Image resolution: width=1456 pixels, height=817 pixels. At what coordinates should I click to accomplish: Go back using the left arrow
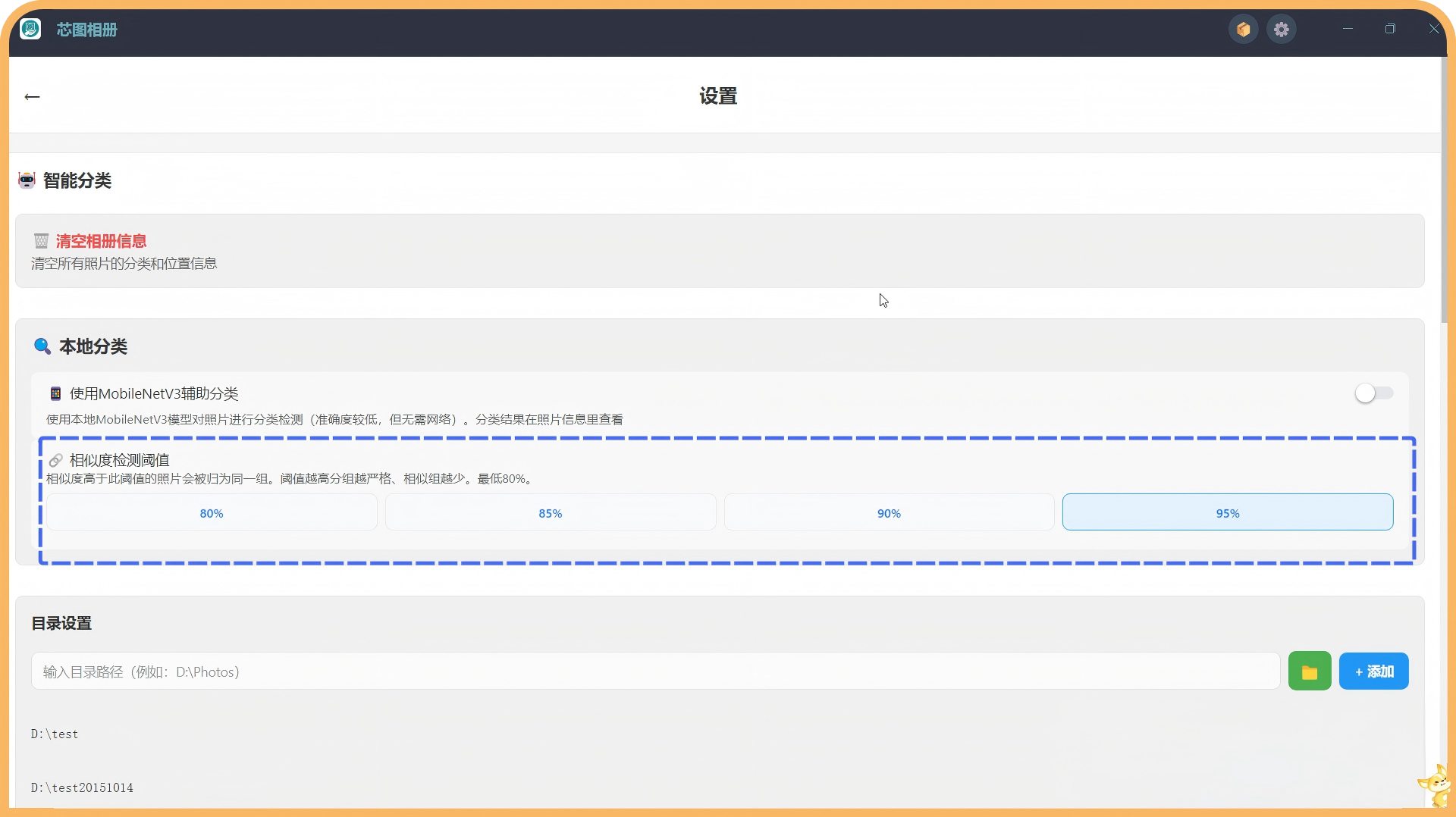click(32, 96)
